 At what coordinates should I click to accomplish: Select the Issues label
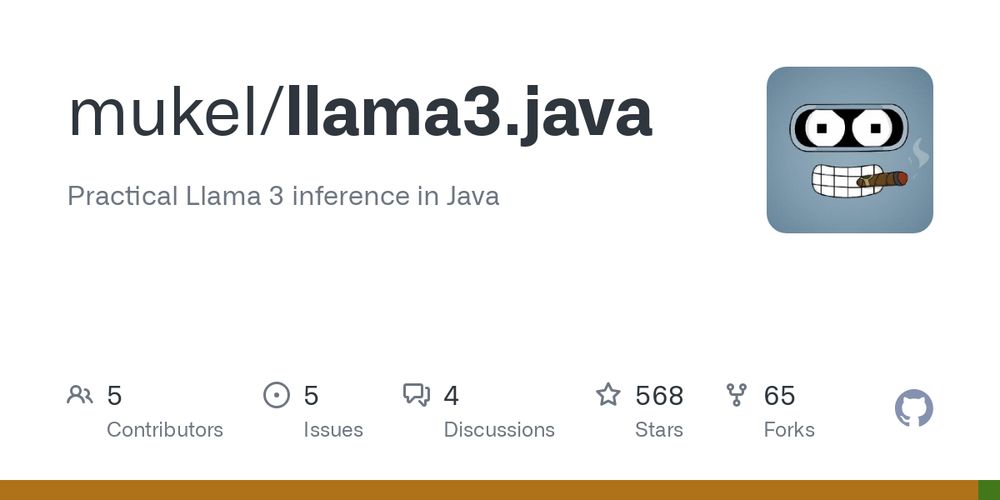coord(333,430)
